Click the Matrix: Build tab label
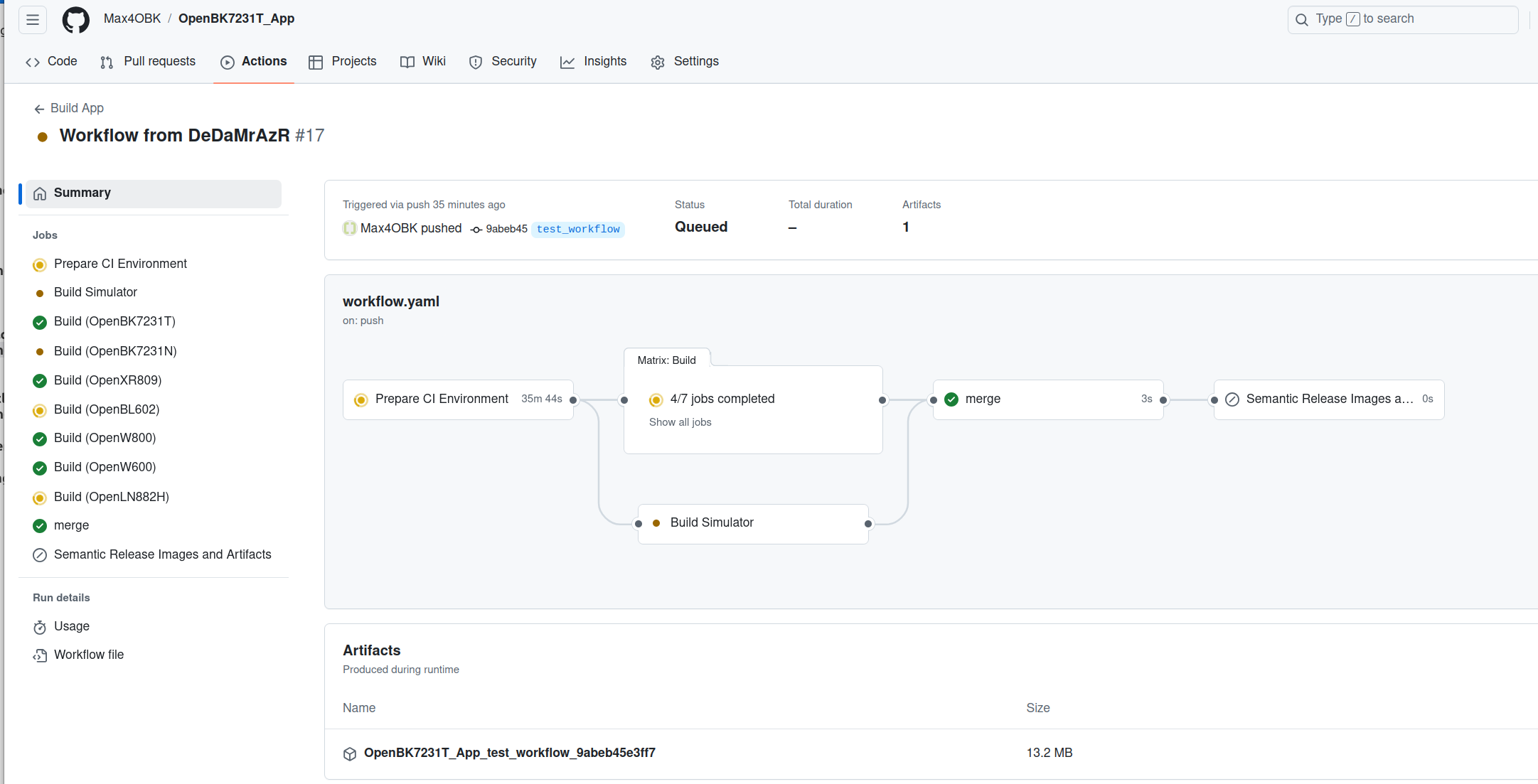This screenshot has width=1538, height=784. tap(667, 360)
